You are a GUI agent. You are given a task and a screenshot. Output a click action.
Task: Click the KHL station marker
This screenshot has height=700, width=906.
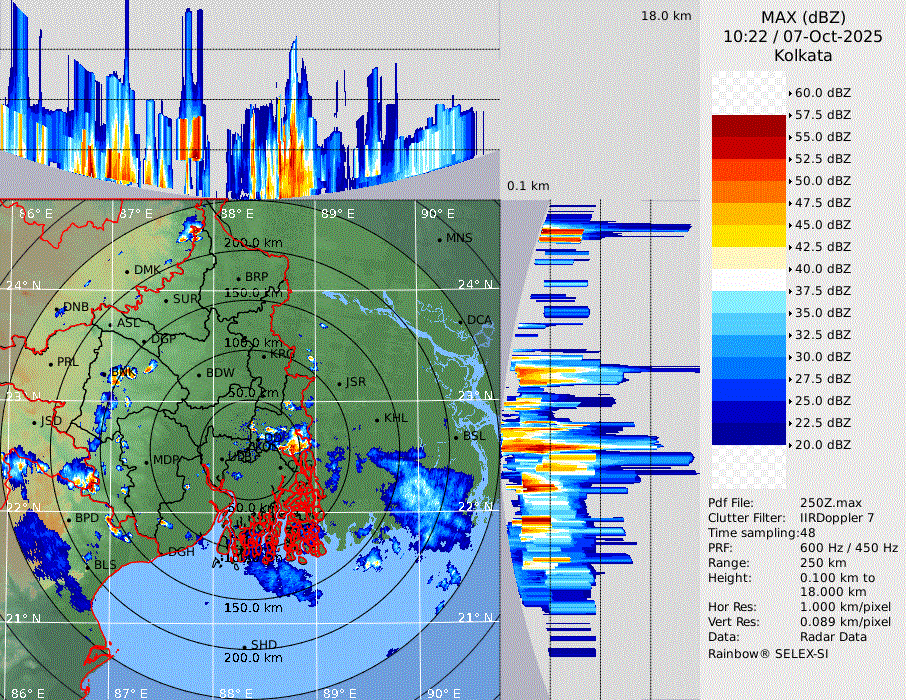point(377,419)
